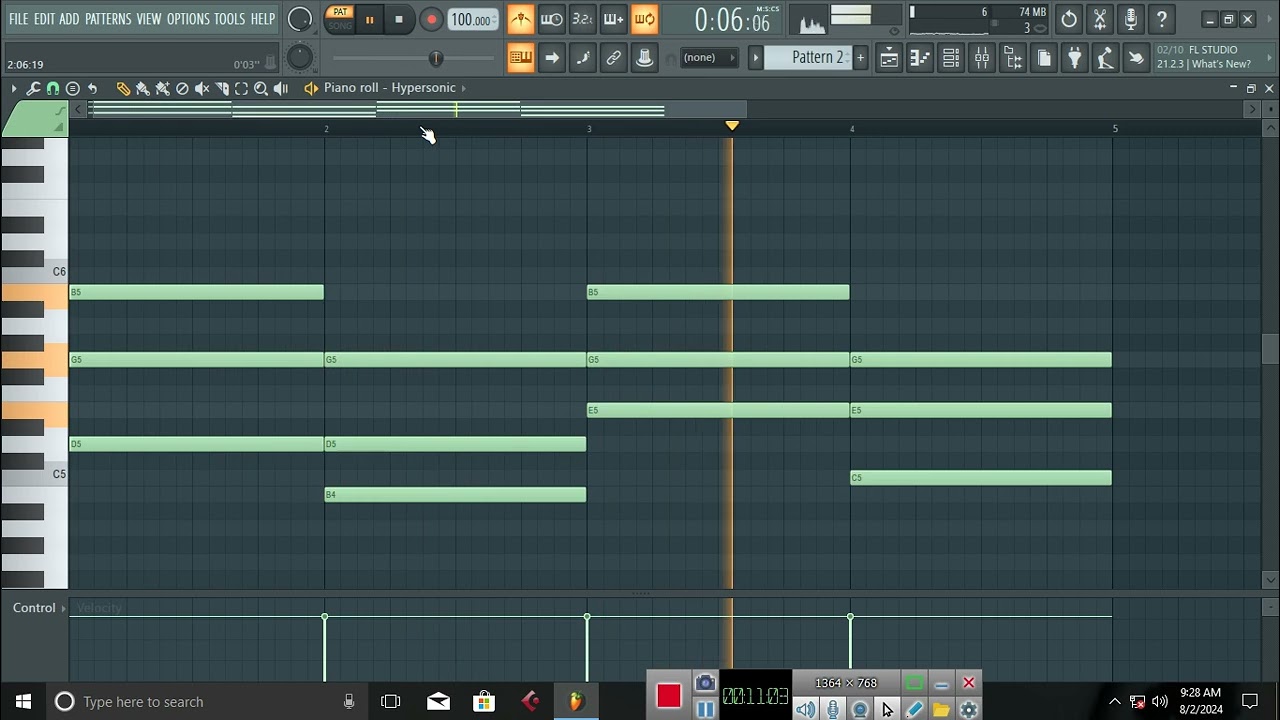The height and width of the screenshot is (720, 1280).
Task: Open the EDIT menu
Action: pyautogui.click(x=44, y=19)
